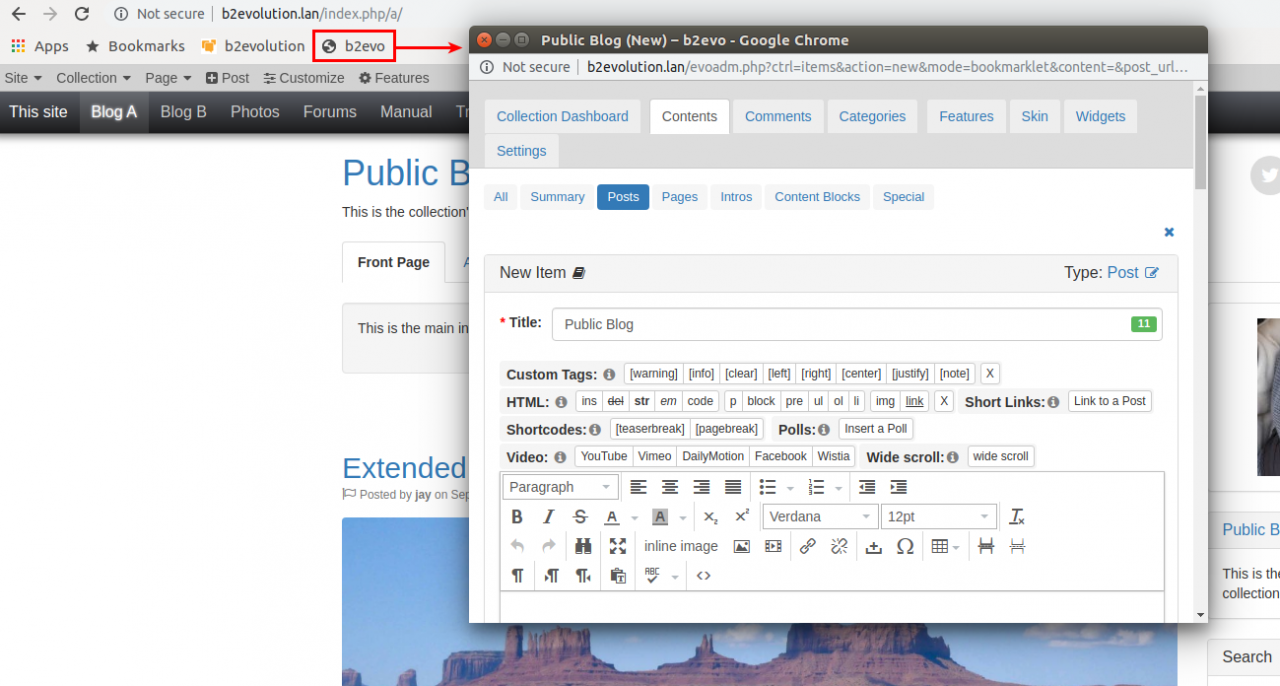This screenshot has width=1280, height=686.
Task: Expand the text color picker arrow
Action: click(x=634, y=518)
